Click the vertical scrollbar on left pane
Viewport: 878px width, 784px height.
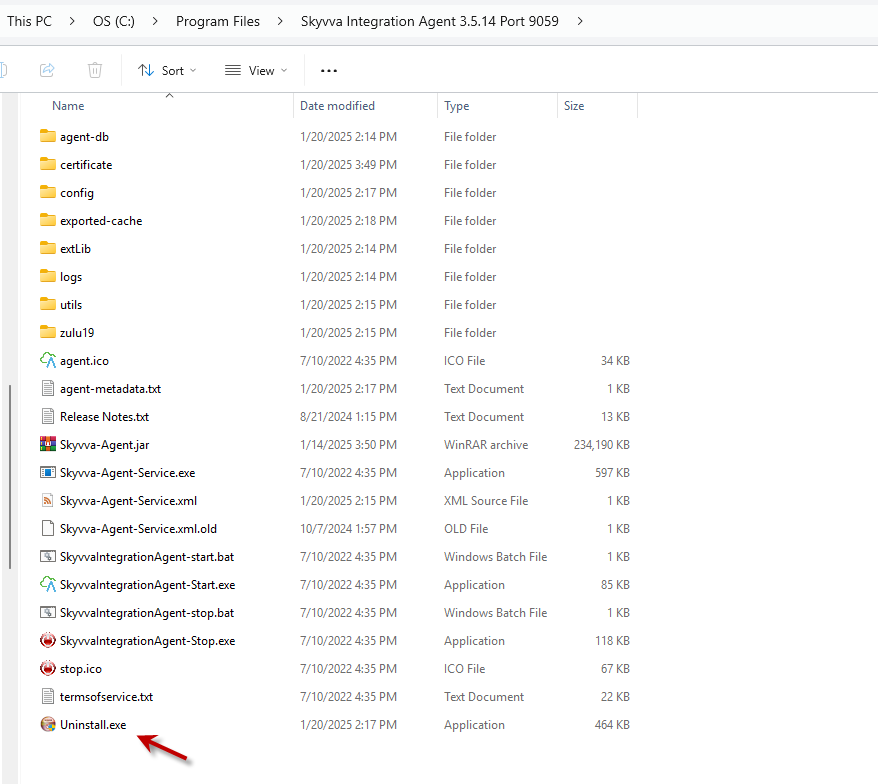[x=10, y=450]
